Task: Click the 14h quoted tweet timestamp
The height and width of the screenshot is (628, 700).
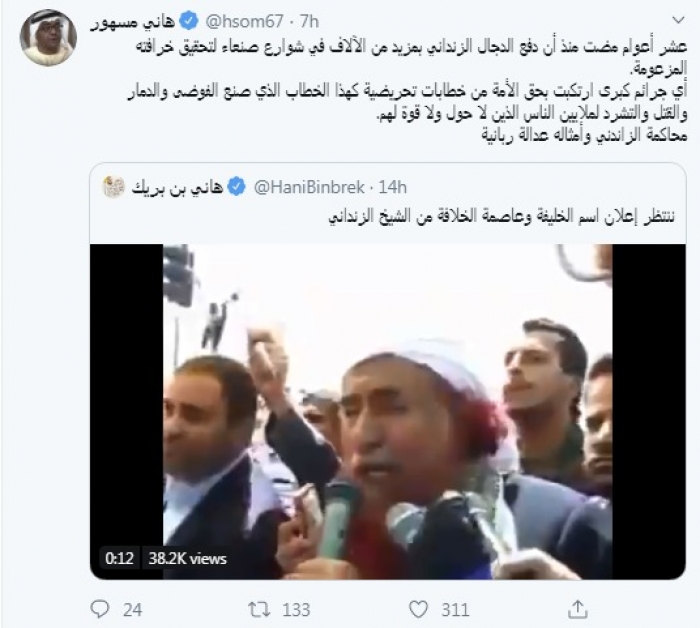Action: click(x=392, y=187)
